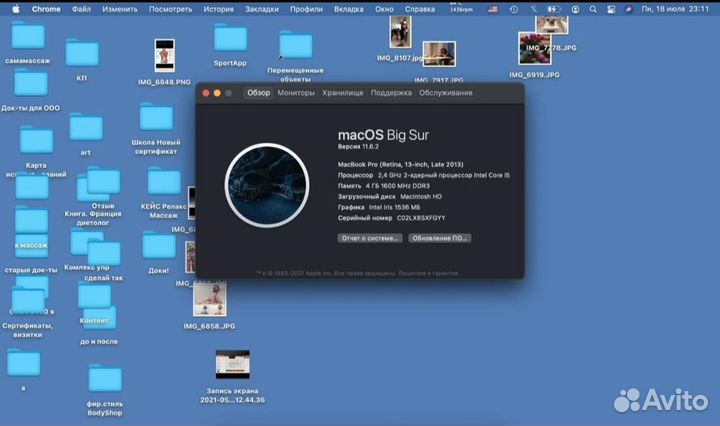The height and width of the screenshot is (426, 720).
Task: Click the Обновление ПО button
Action: [x=439, y=238]
